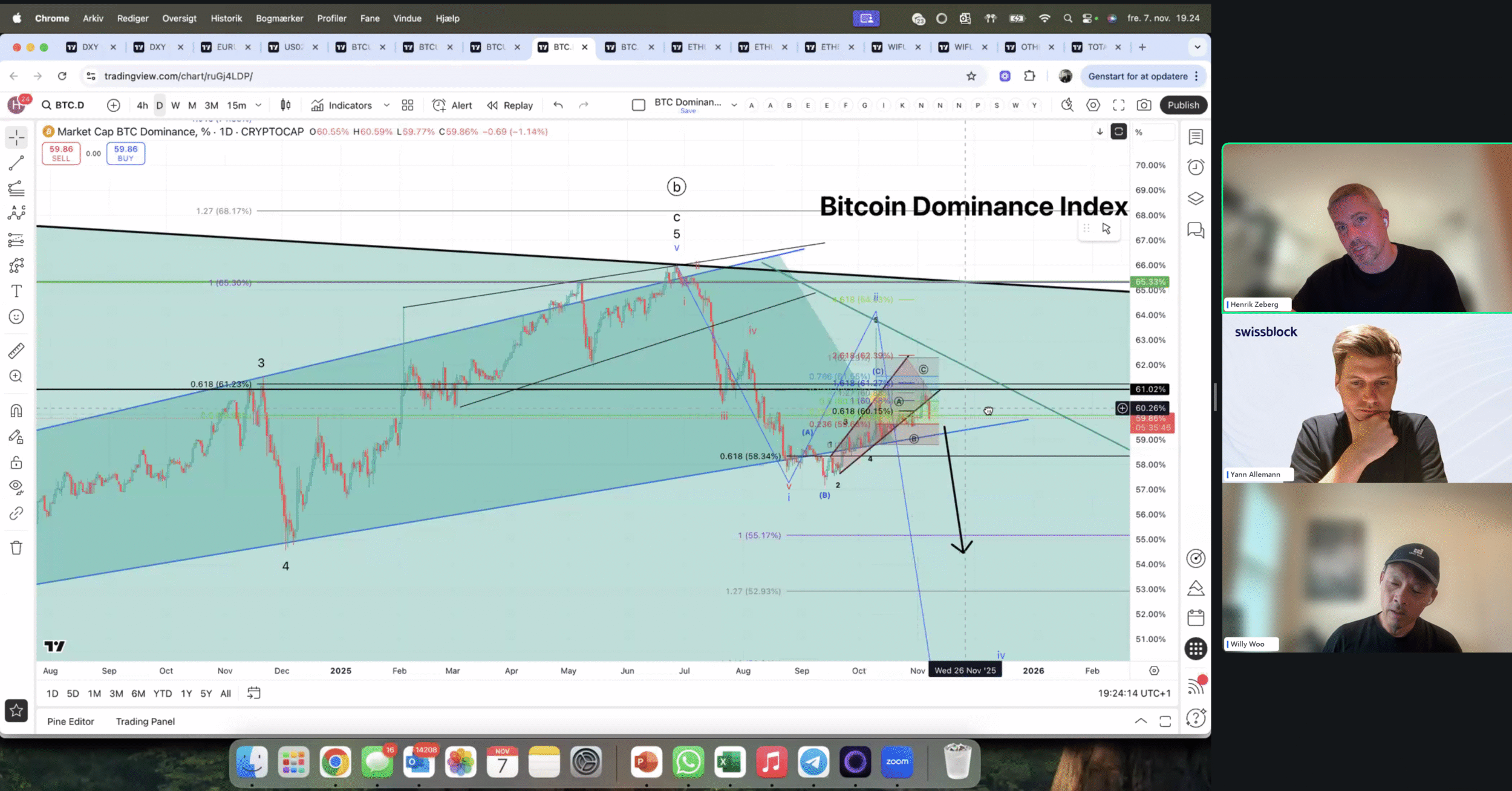Click the Publish button

tap(1183, 105)
